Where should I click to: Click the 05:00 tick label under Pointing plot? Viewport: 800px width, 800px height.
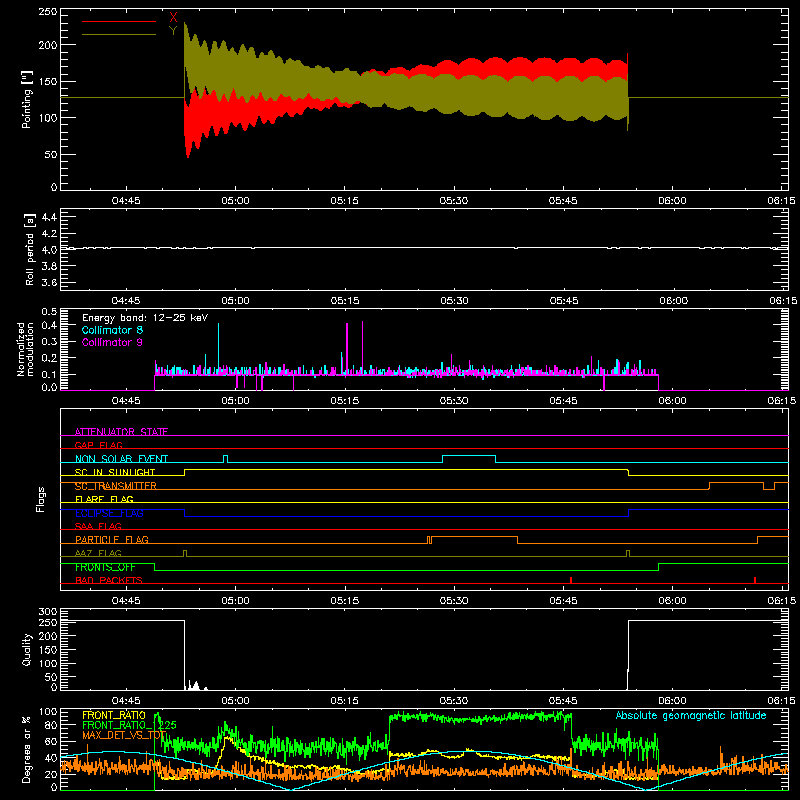[x=235, y=201]
